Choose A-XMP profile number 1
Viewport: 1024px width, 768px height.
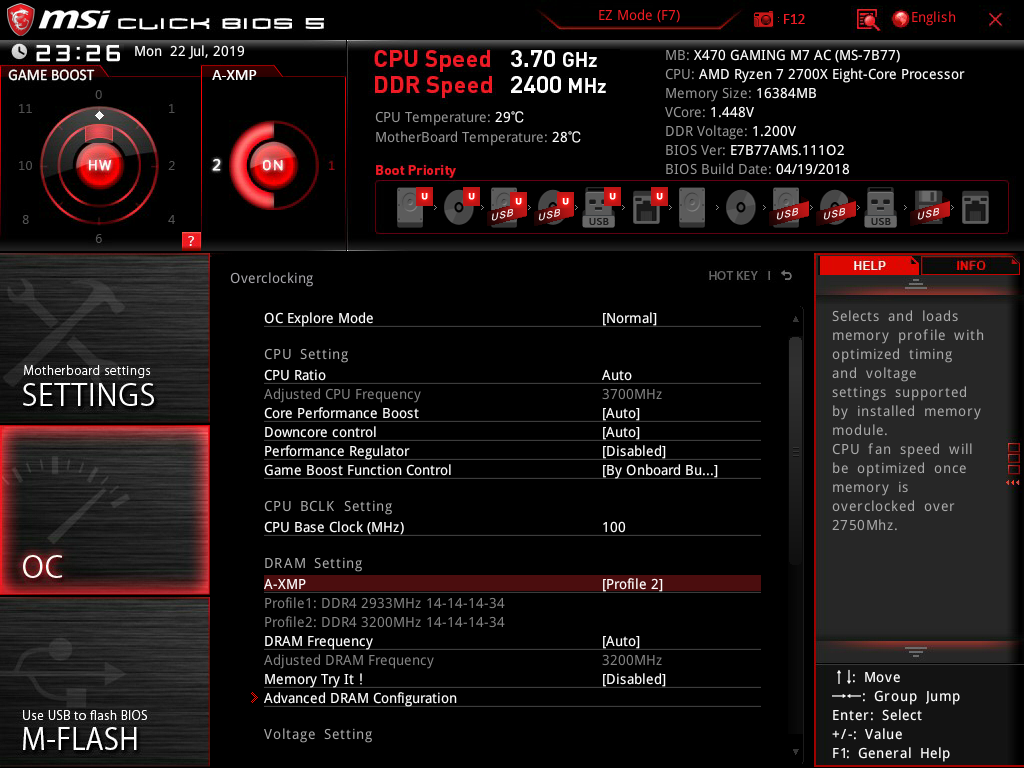pos(331,165)
